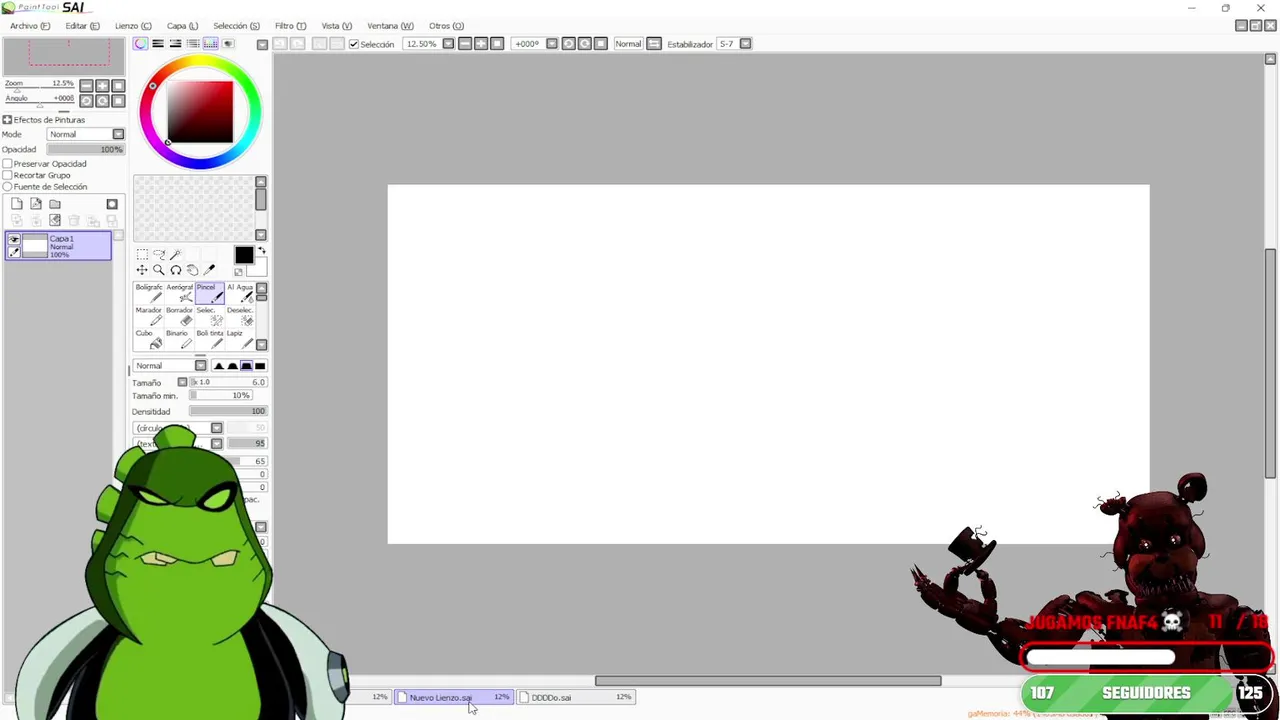
Task: Choose the rectangular selection tool
Action: (142, 255)
